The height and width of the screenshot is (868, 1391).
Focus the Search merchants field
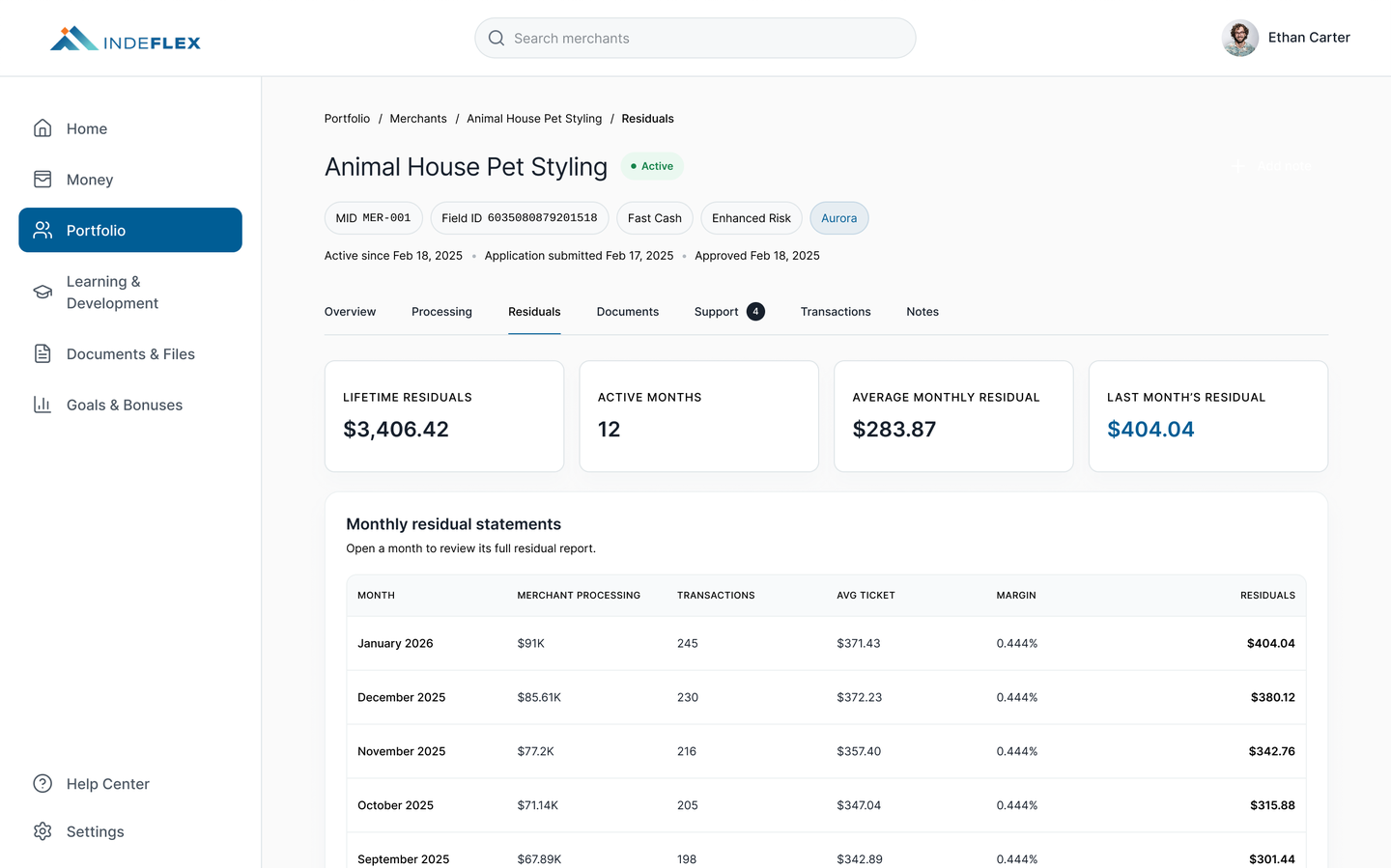695,38
